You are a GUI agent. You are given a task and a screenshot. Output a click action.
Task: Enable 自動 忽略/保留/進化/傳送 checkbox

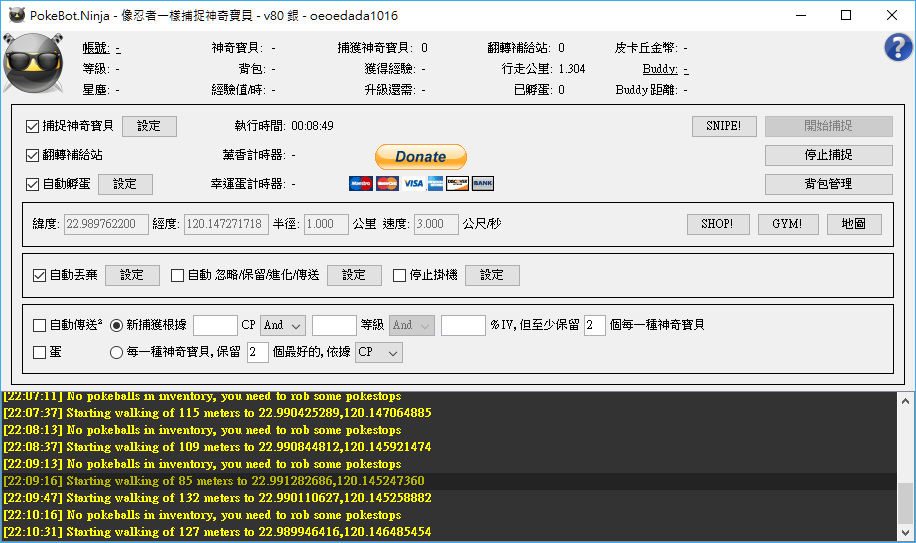[178, 275]
